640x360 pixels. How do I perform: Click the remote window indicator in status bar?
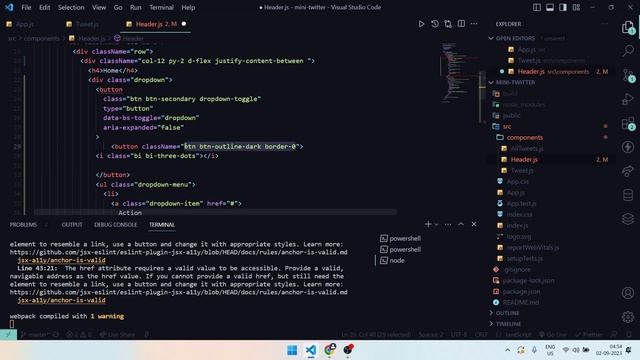click(x=8, y=335)
